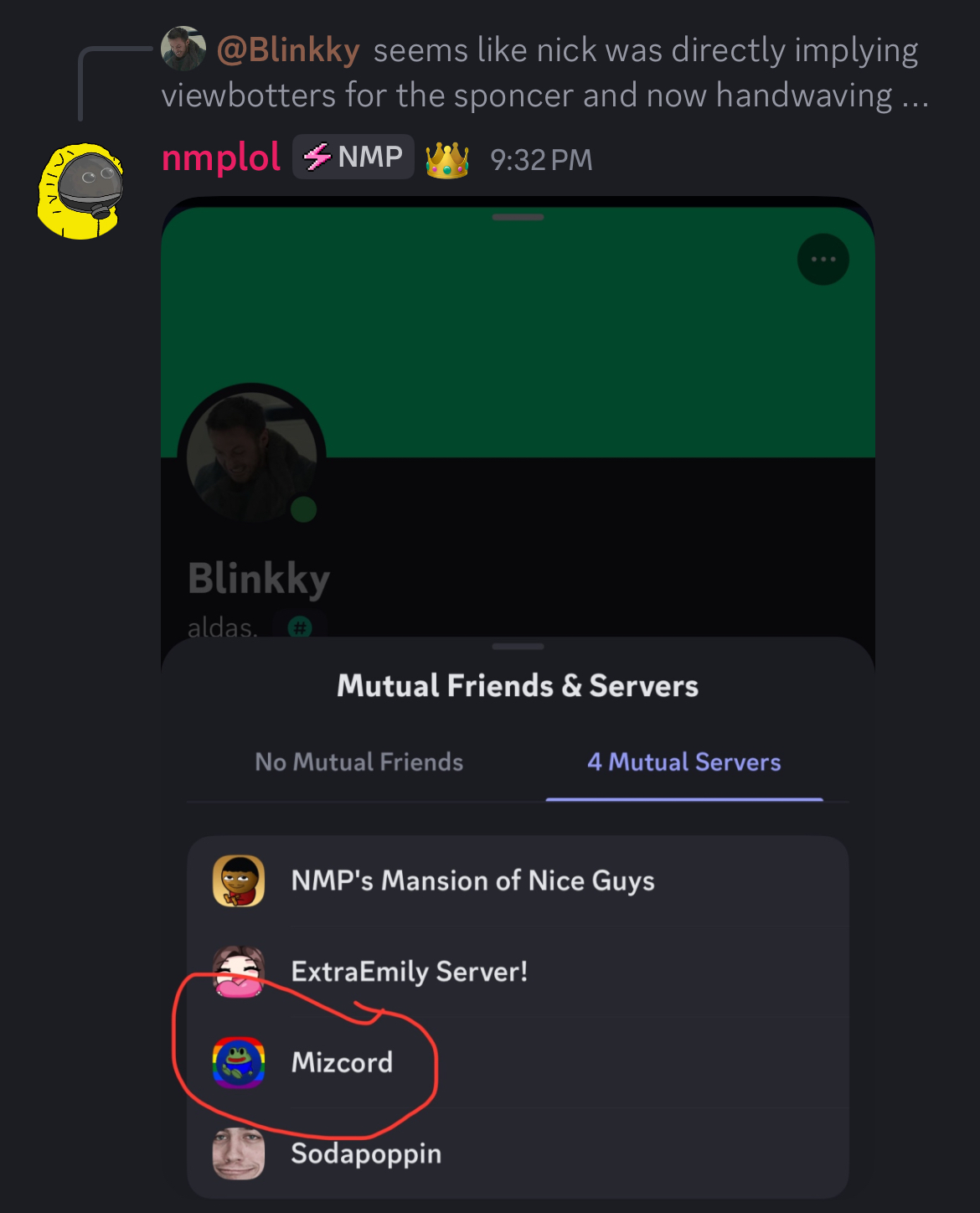This screenshot has width=980, height=1213.
Task: Click the nmplol username
Action: pos(221,157)
